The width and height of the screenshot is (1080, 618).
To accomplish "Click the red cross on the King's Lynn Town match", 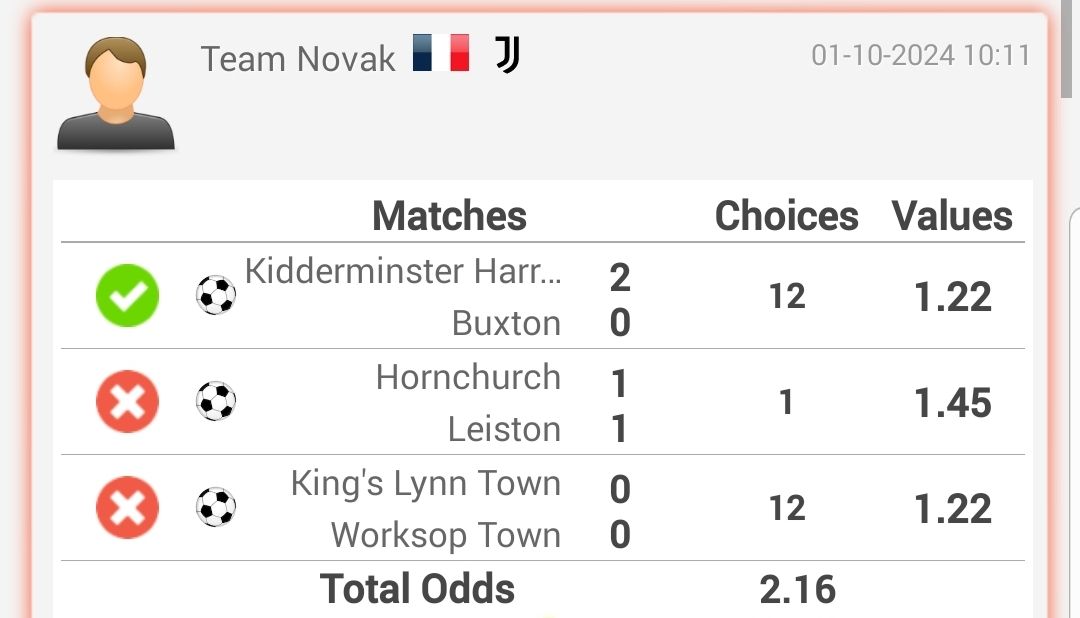I will [127, 508].
